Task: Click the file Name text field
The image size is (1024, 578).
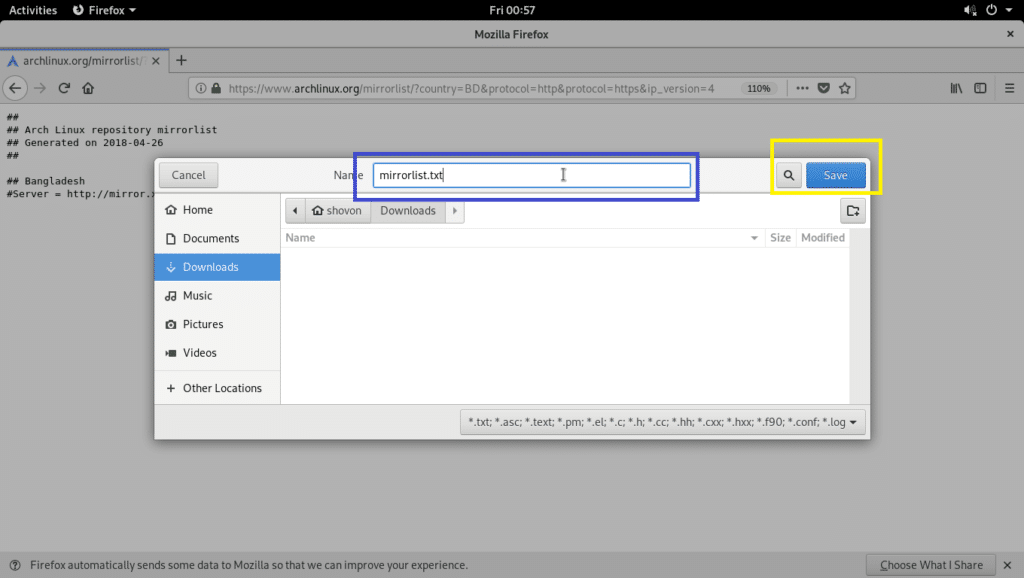Action: [x=531, y=175]
